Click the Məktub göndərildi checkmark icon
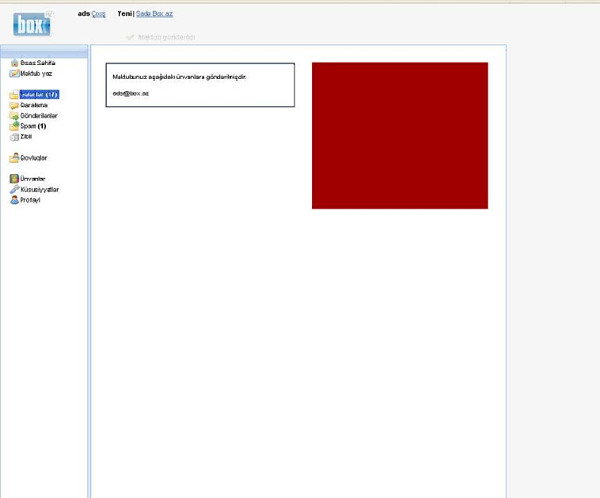This screenshot has width=600, height=498. point(130,37)
